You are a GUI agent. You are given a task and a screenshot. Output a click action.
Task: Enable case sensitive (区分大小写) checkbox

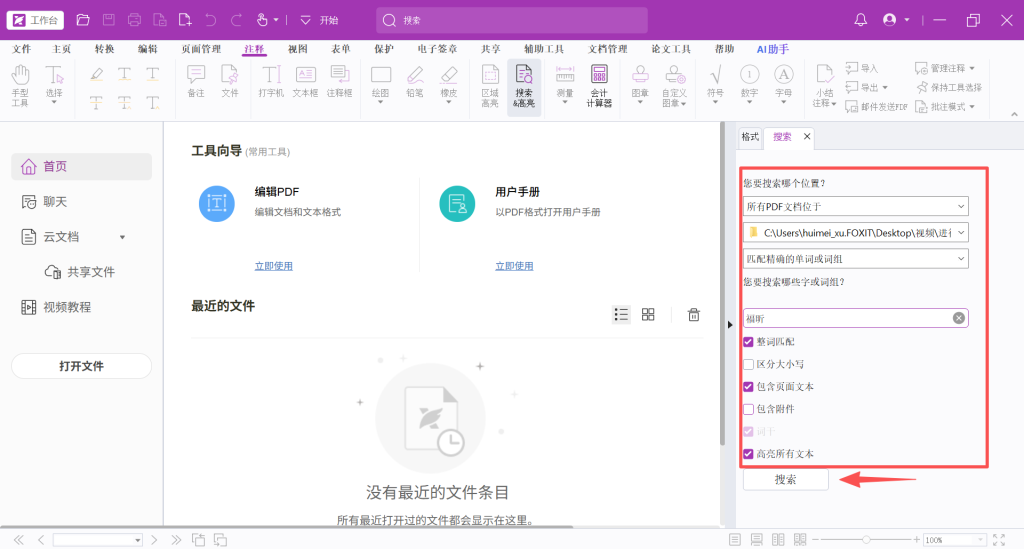[748, 364]
